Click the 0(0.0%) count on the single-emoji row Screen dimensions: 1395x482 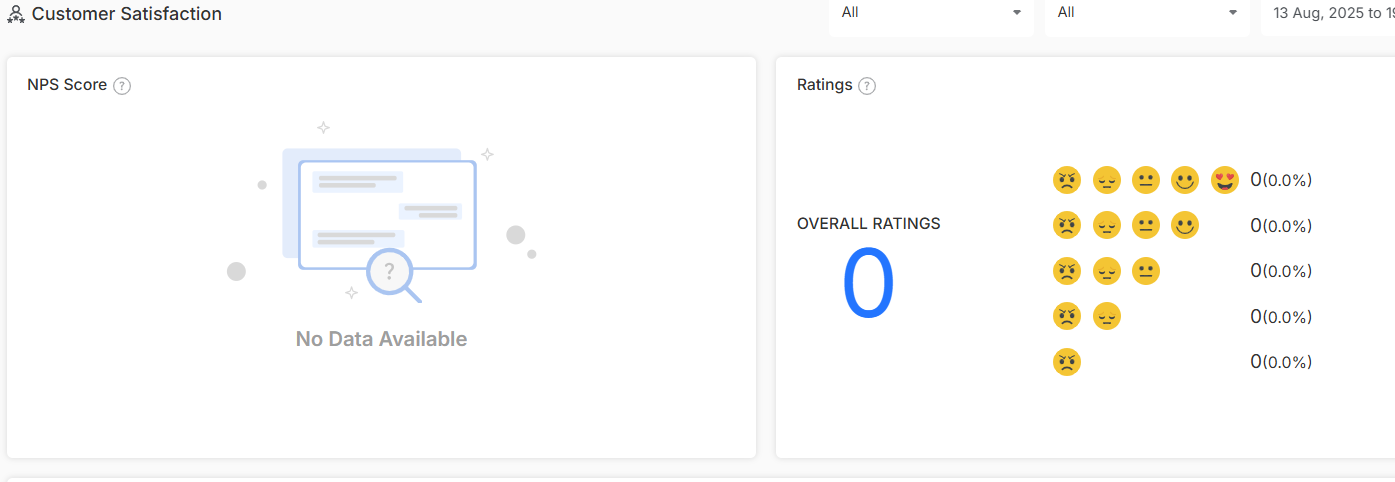pyautogui.click(x=1281, y=362)
